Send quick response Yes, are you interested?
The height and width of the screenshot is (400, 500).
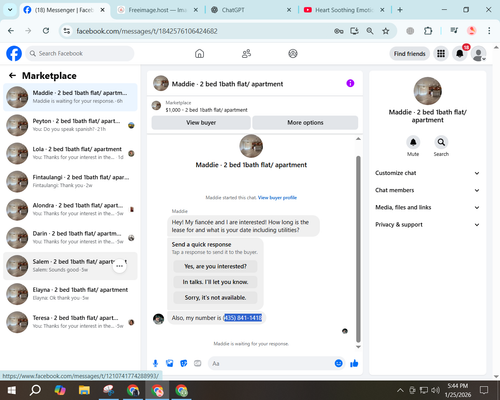[x=215, y=266]
